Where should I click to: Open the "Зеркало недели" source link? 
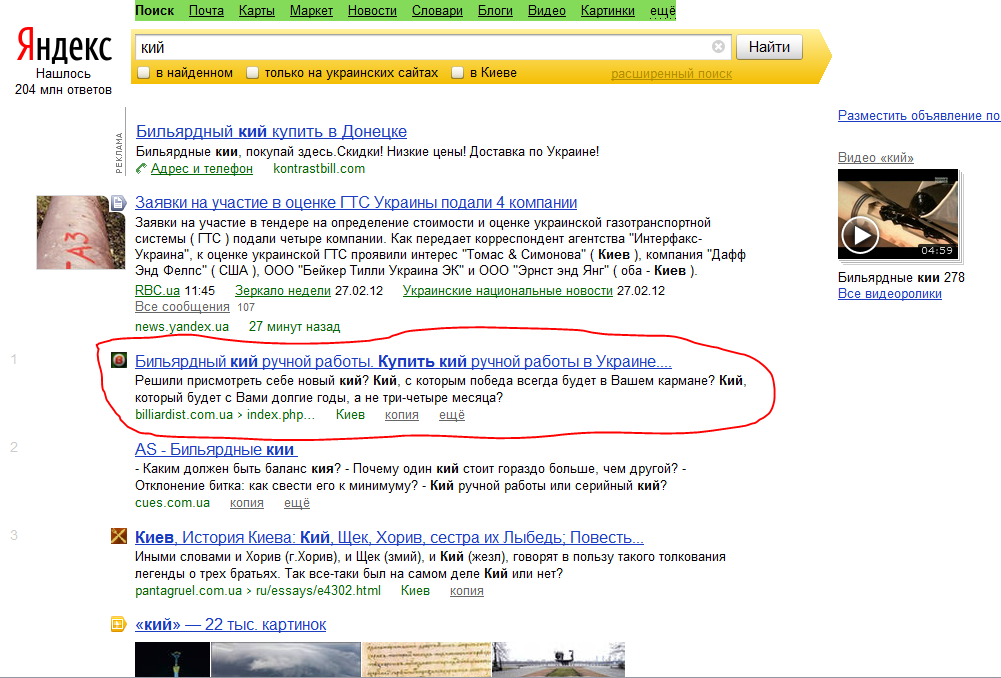[x=283, y=290]
